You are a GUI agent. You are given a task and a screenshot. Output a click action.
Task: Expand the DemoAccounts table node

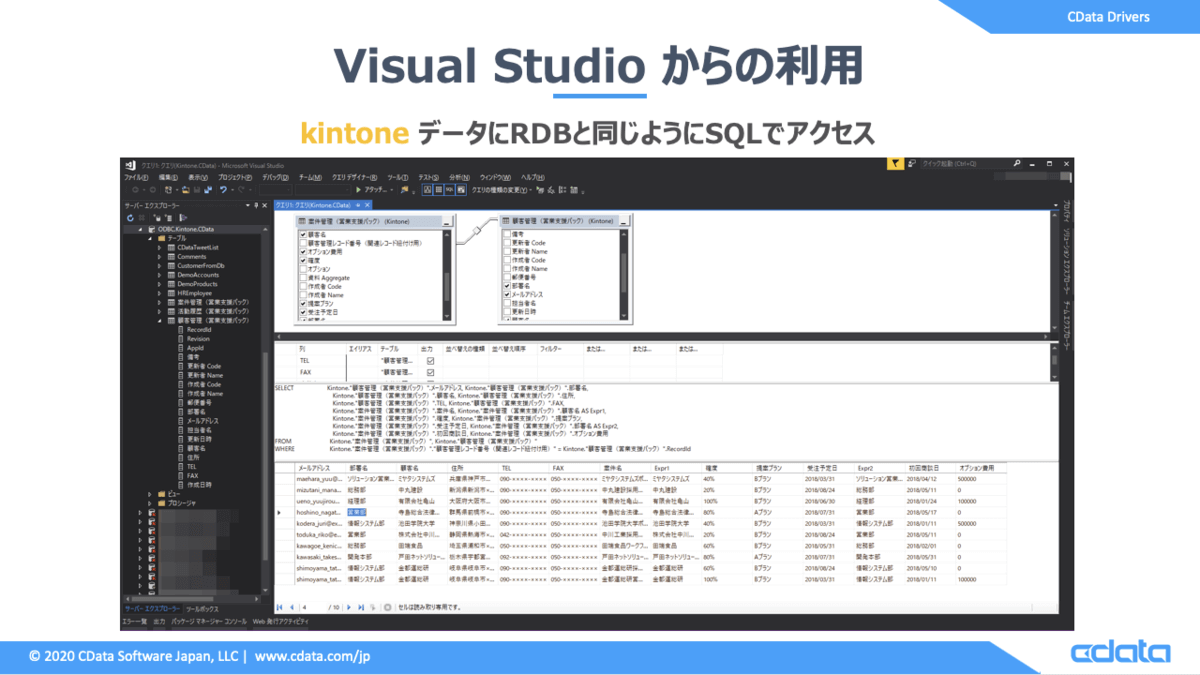coord(159,275)
